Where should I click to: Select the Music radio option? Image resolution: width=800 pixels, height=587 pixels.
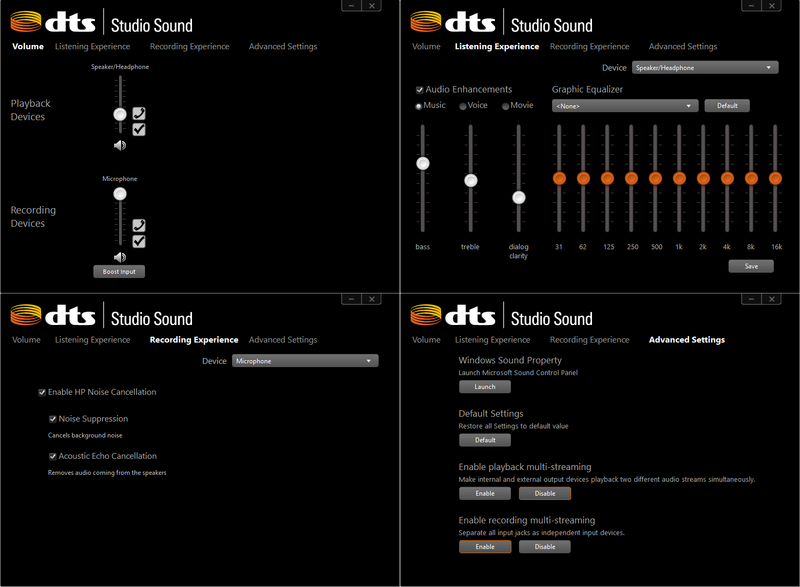click(418, 106)
